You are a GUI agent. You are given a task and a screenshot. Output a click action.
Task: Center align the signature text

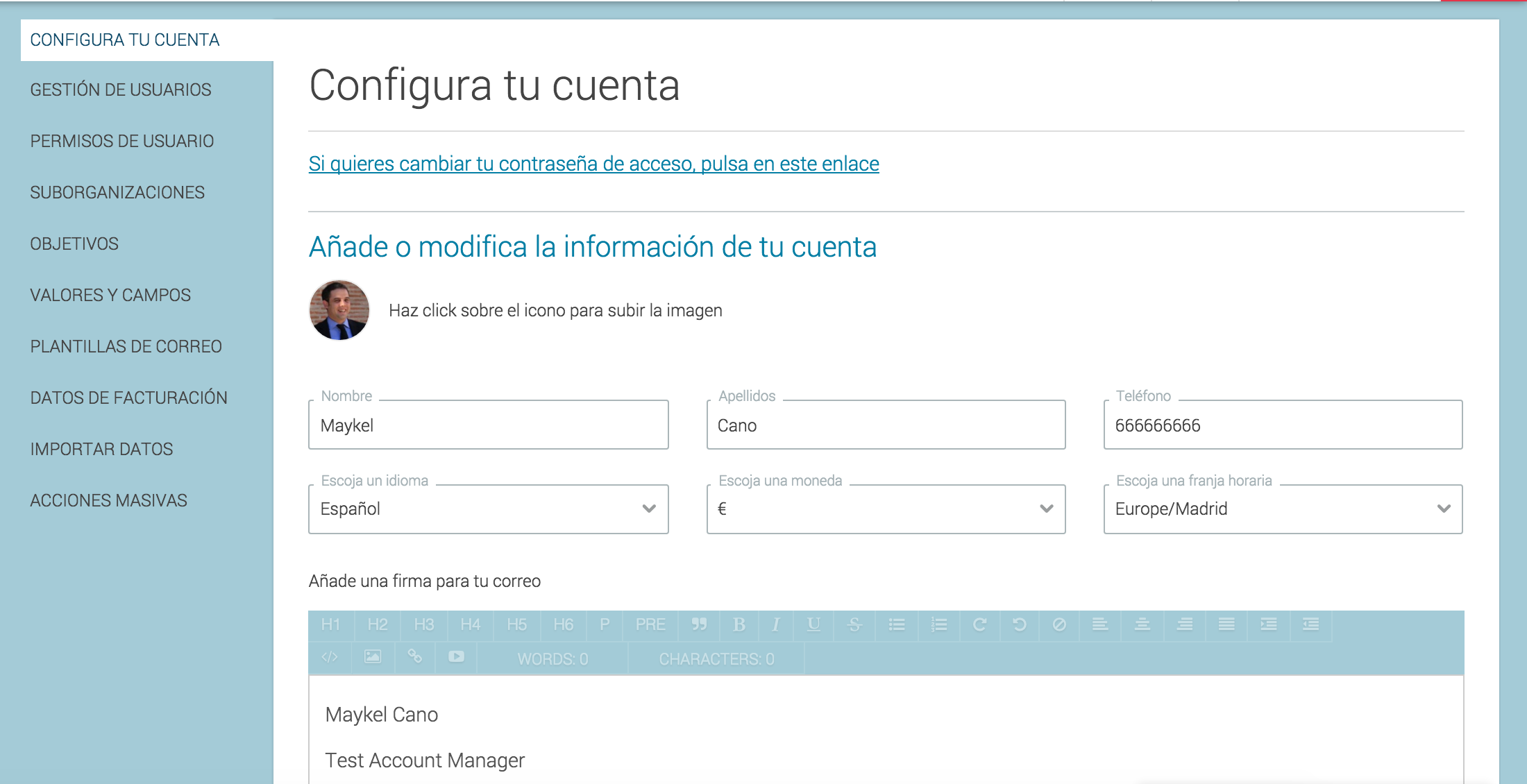coord(1142,625)
